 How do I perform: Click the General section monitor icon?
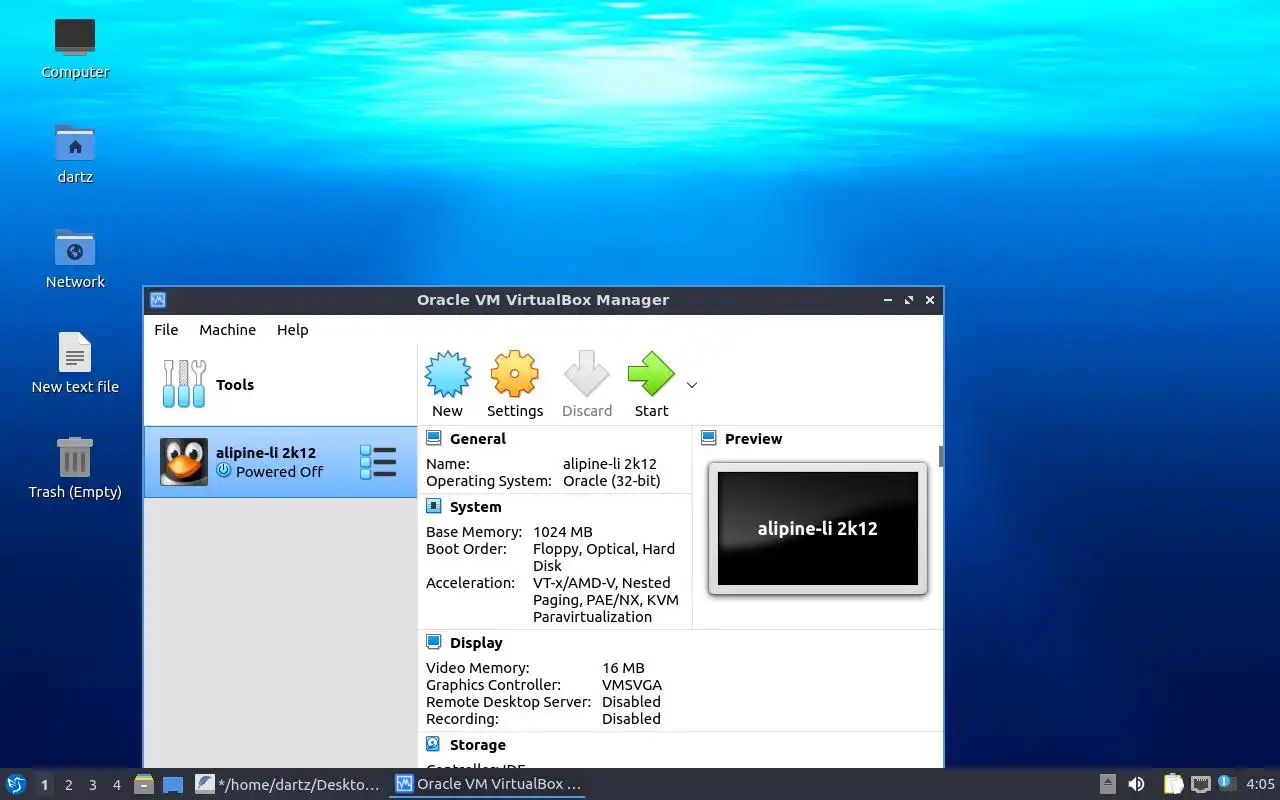[x=433, y=438]
